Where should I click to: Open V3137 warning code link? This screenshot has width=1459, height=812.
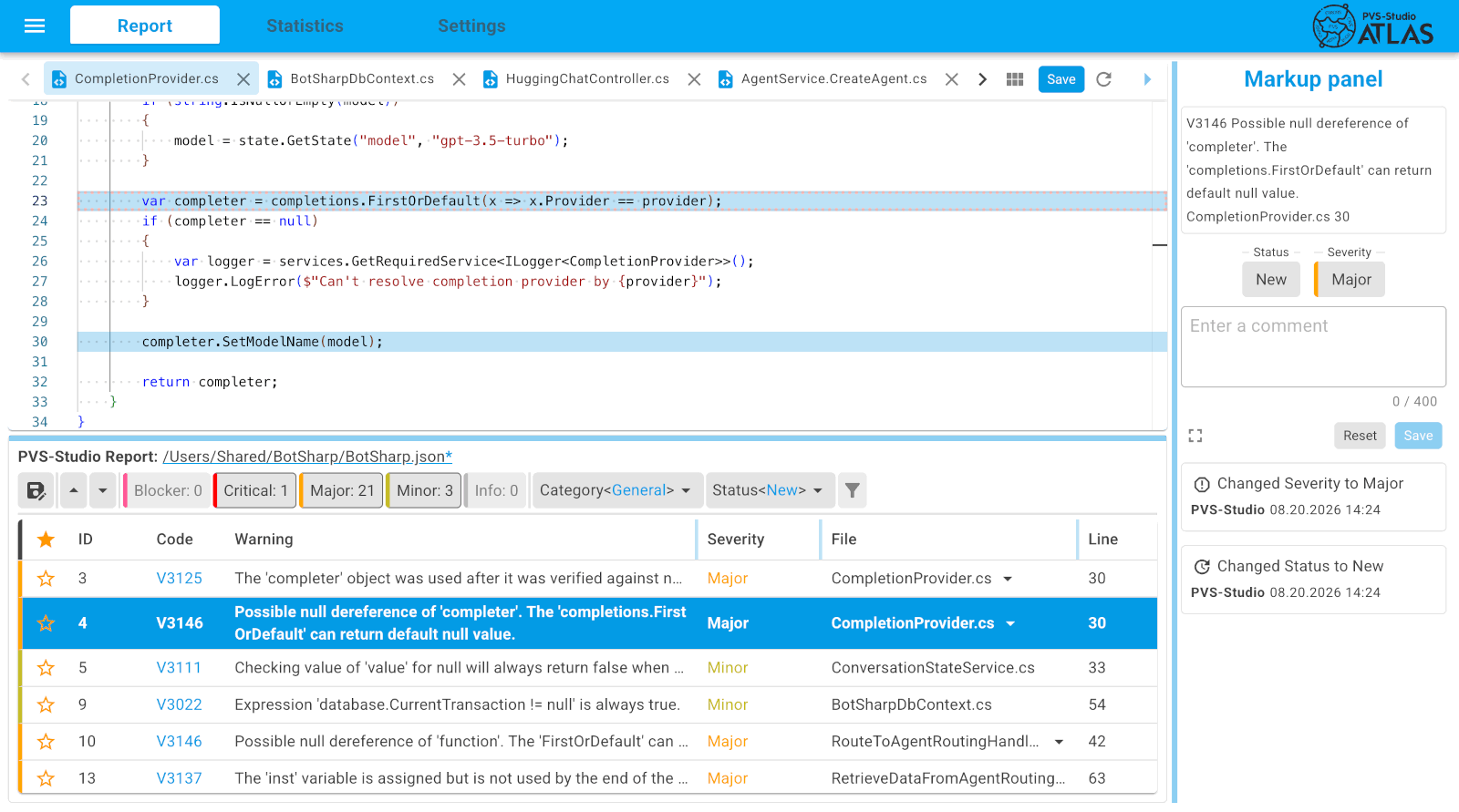click(179, 778)
